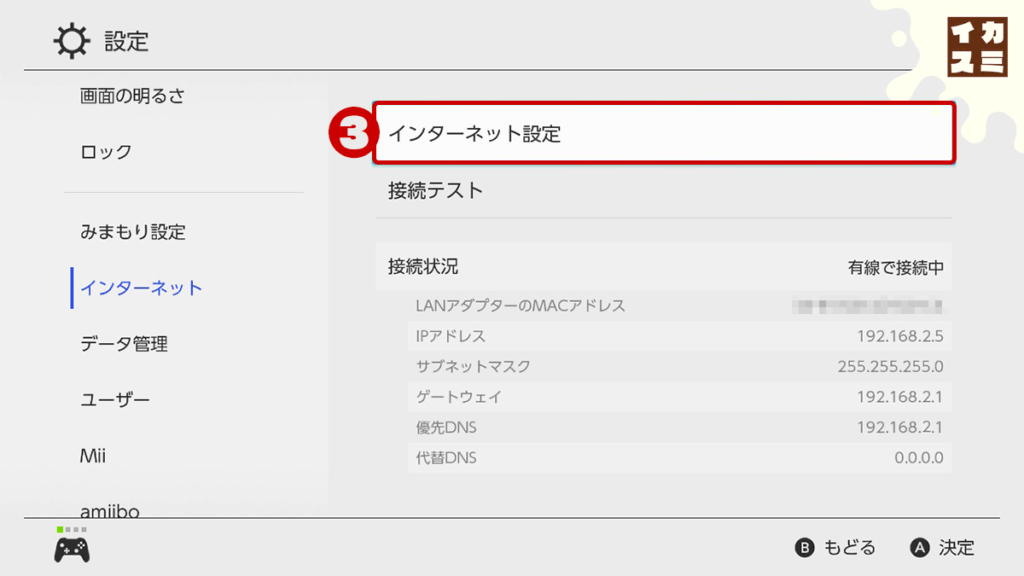Click the B button back icon
Screen dimensions: 1024x576
coord(804,547)
